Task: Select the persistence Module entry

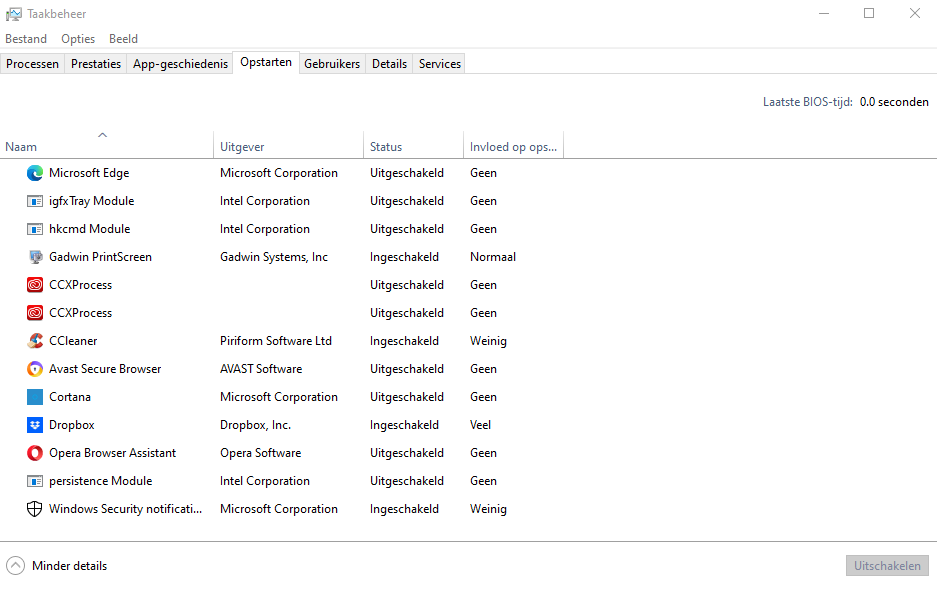Action: point(100,481)
